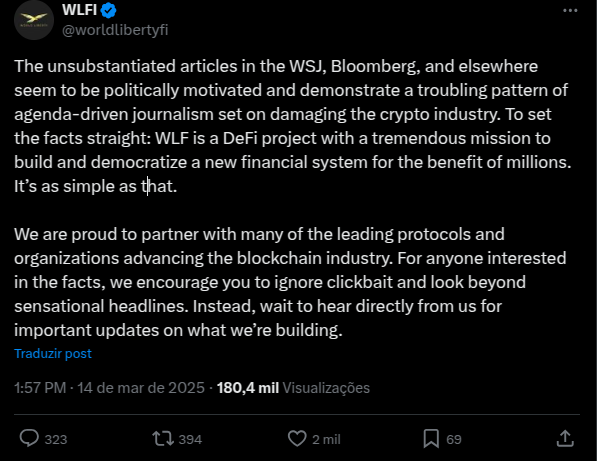Click the 2 mil likes count

pos(326,440)
